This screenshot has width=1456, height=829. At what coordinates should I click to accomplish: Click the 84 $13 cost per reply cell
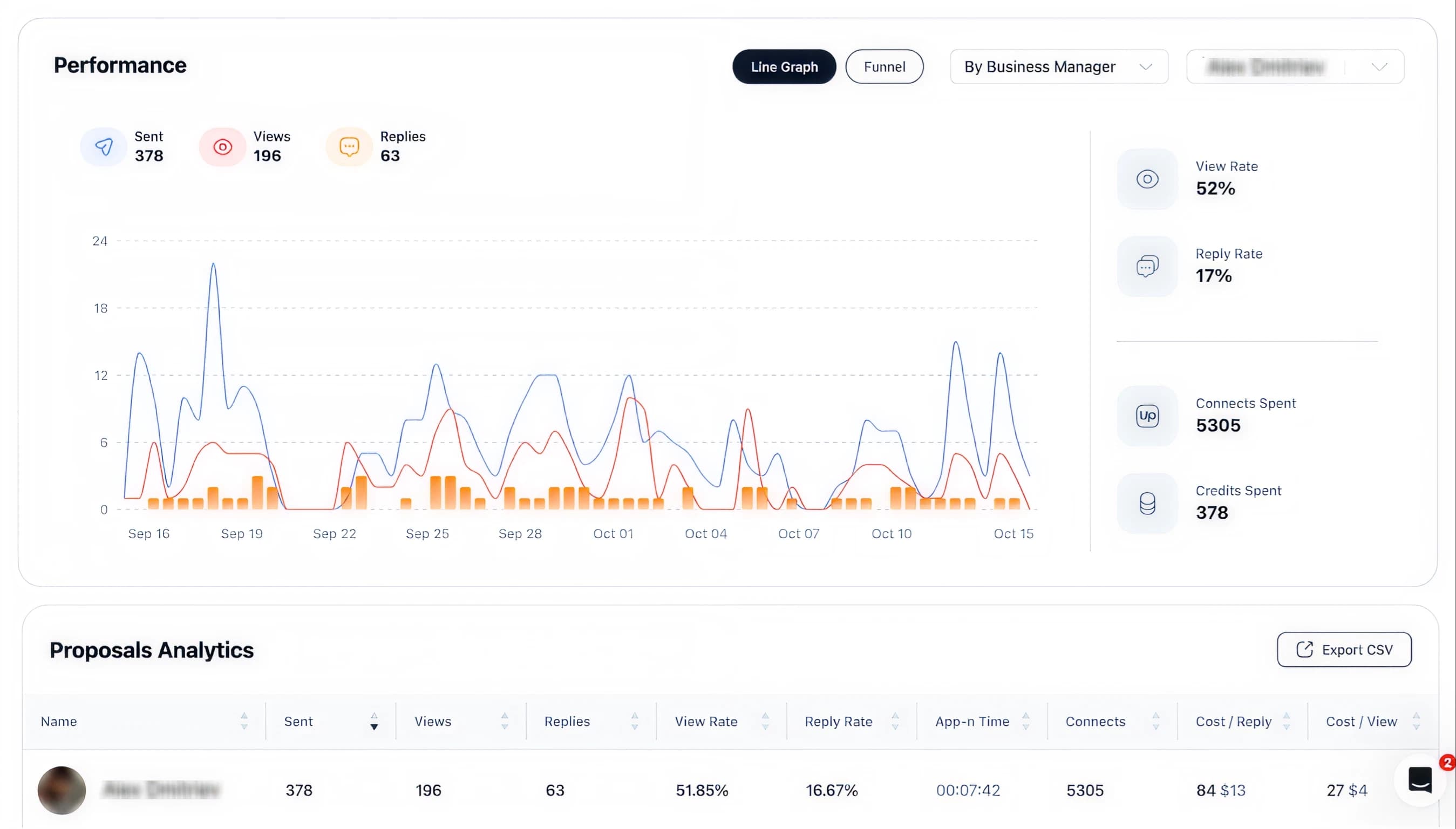point(1220,790)
